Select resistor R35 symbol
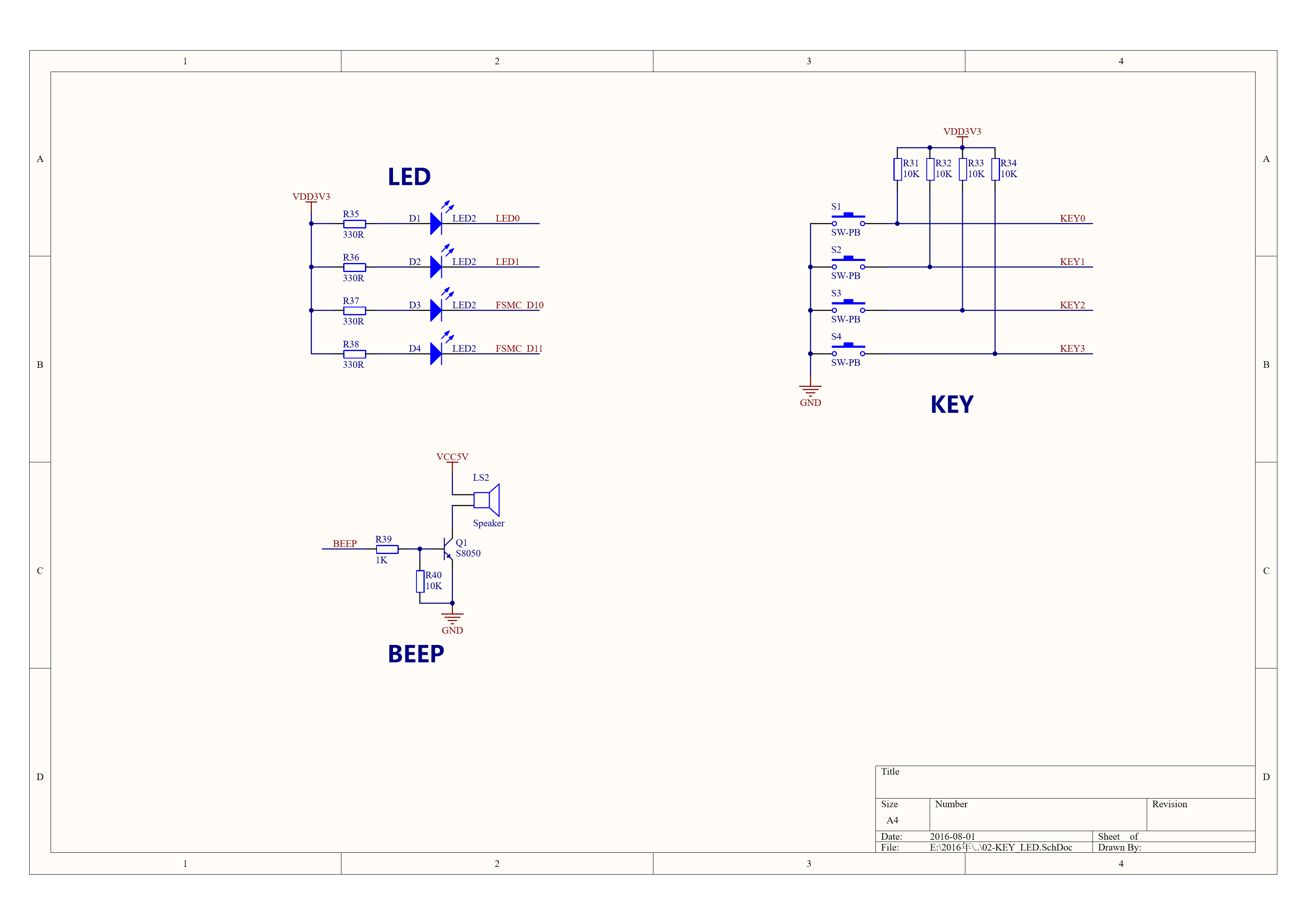The image size is (1307, 924). (x=354, y=224)
